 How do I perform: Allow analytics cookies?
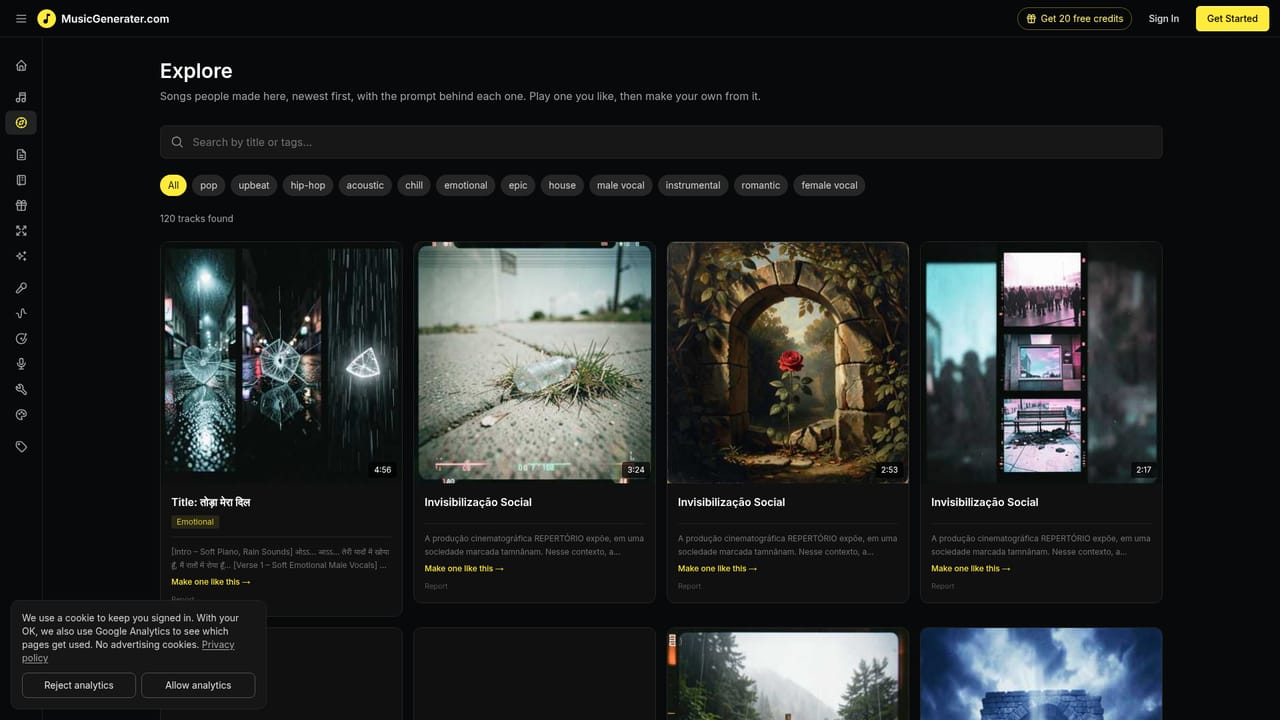click(198, 685)
